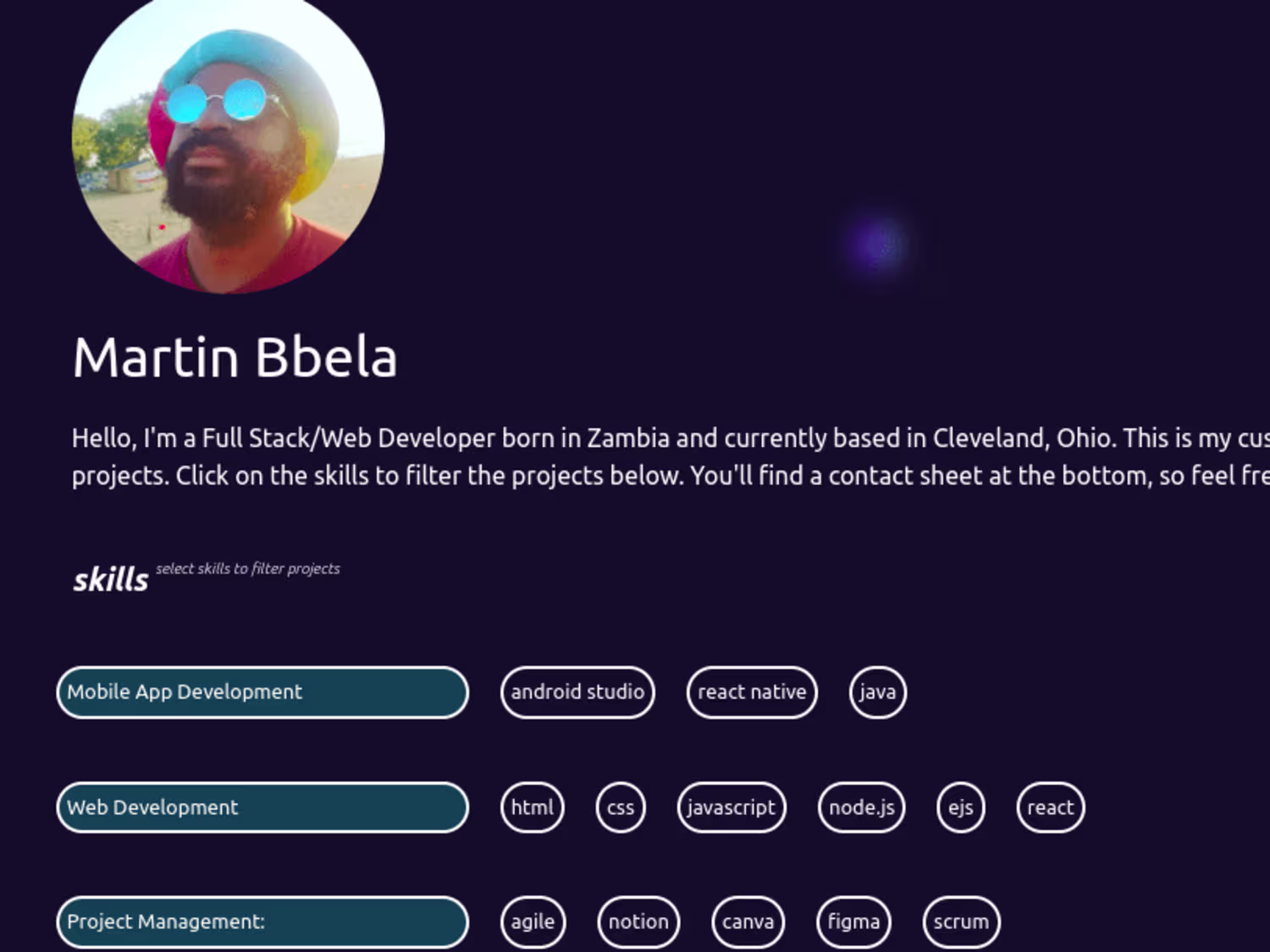Screen dimensions: 1270x952
Task: Activate the figma skill filter
Action: click(853, 922)
